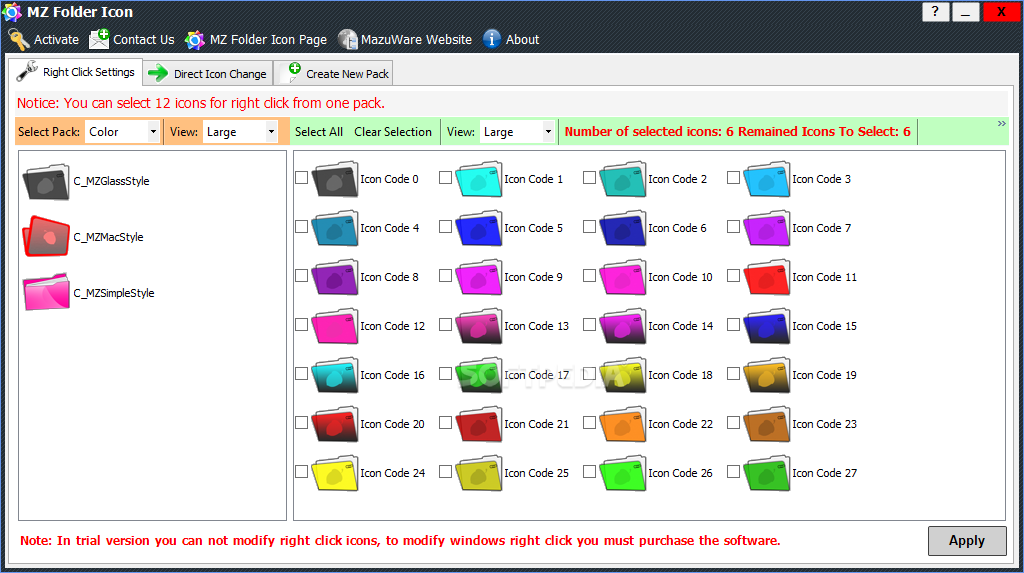Click Select All button
Image resolution: width=1024 pixels, height=573 pixels.
[x=319, y=132]
